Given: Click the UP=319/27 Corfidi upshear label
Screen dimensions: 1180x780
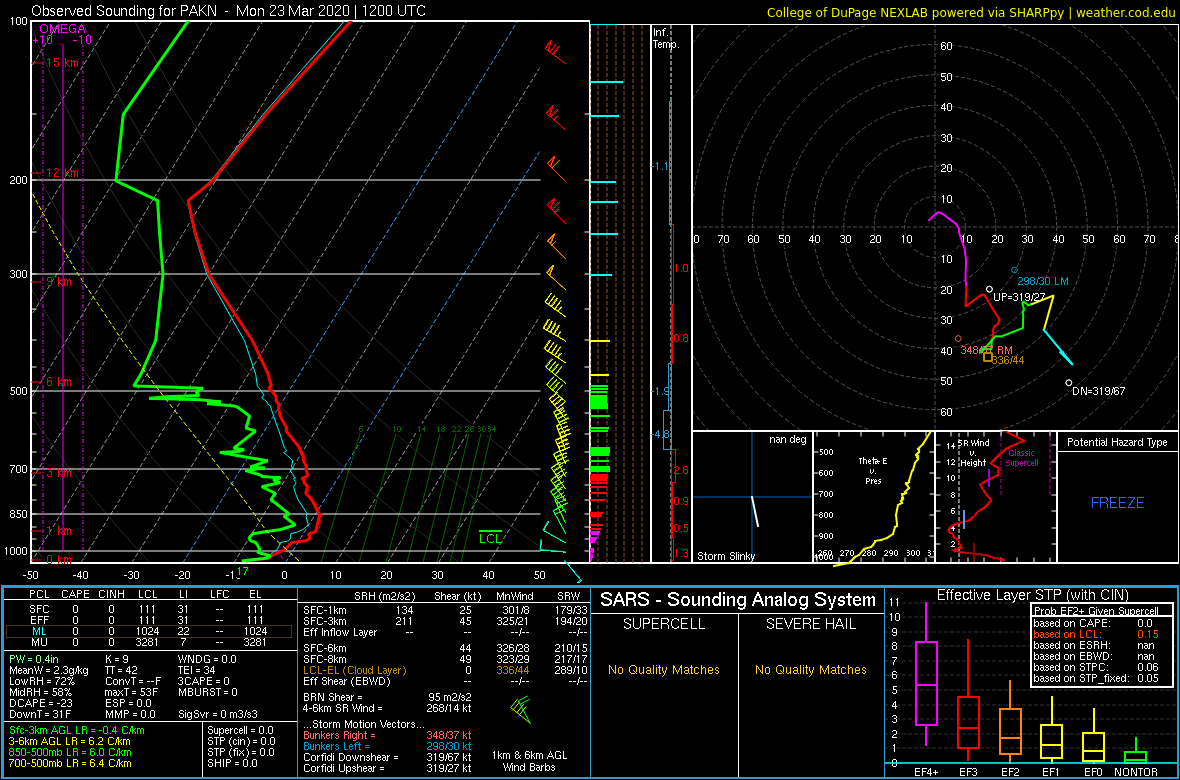Looking at the screenshot, I should 1020,297.
